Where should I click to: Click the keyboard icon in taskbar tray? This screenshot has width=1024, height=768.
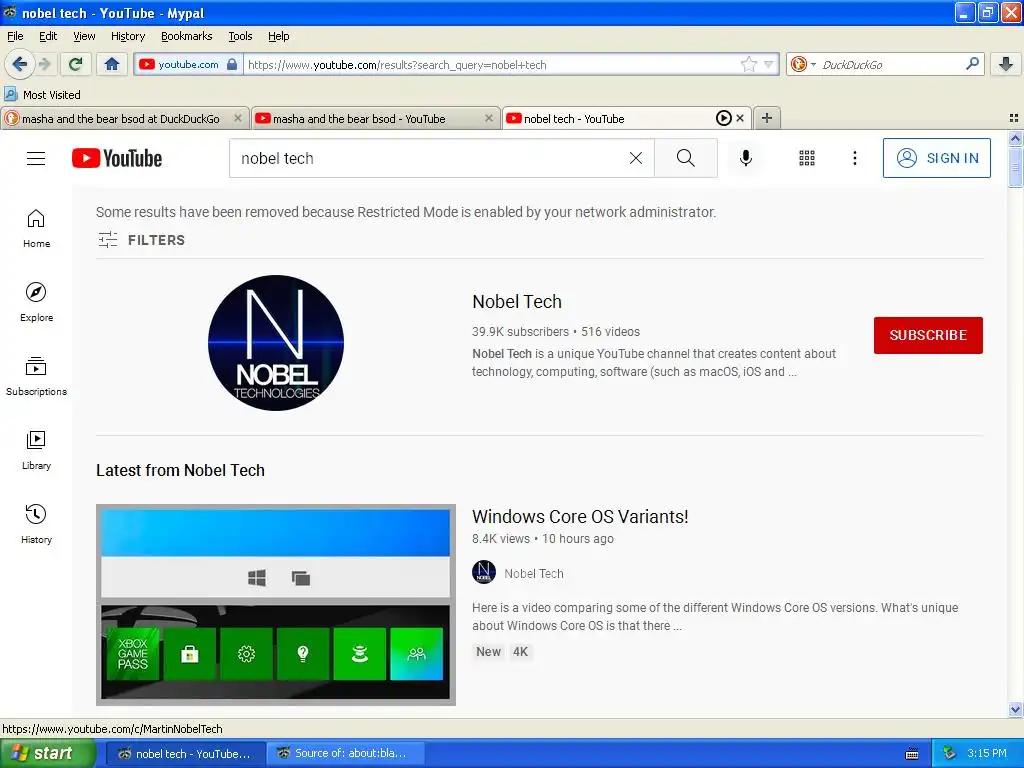tap(912, 754)
